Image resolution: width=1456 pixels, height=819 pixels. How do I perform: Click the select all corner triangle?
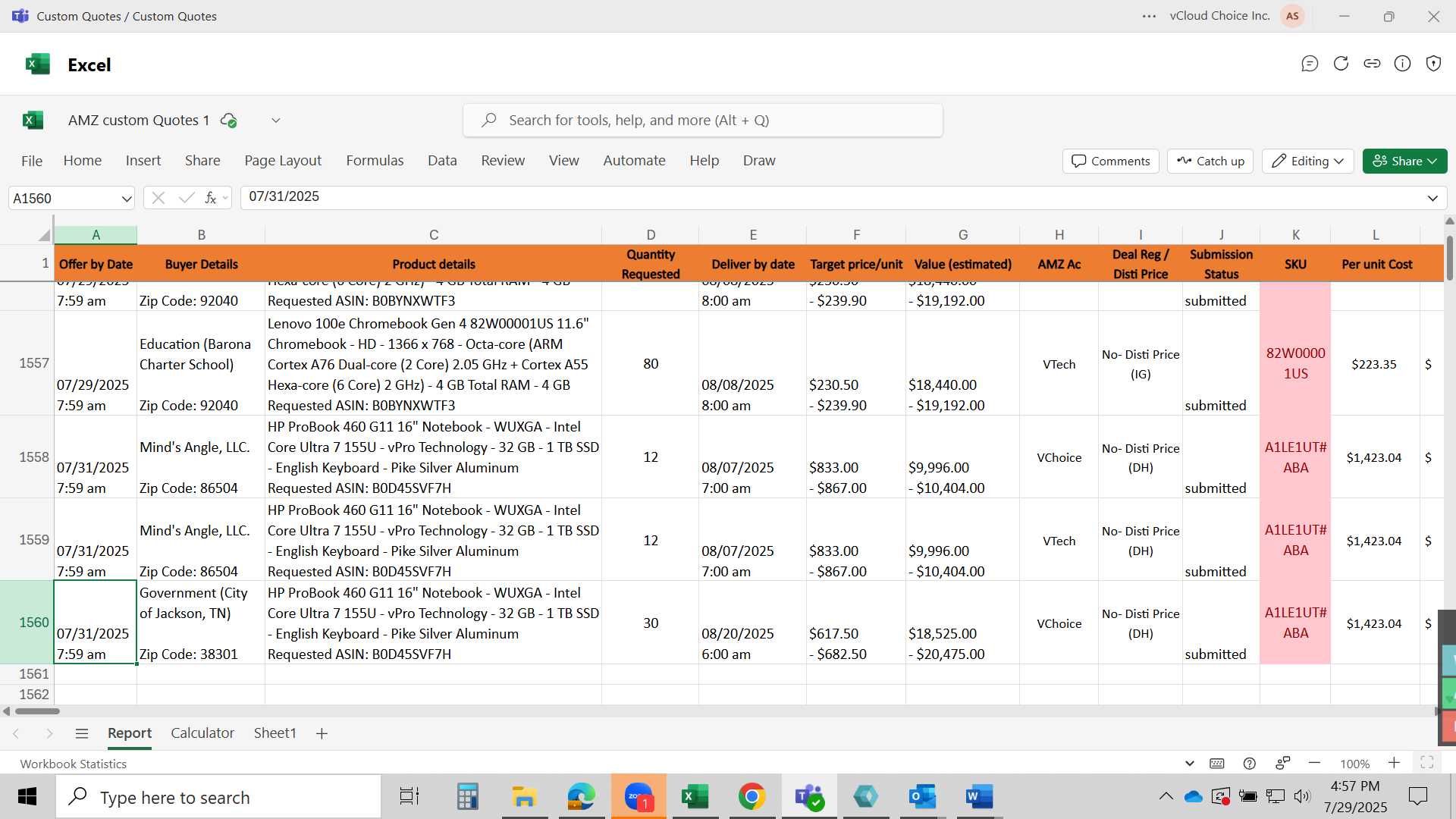[45, 235]
